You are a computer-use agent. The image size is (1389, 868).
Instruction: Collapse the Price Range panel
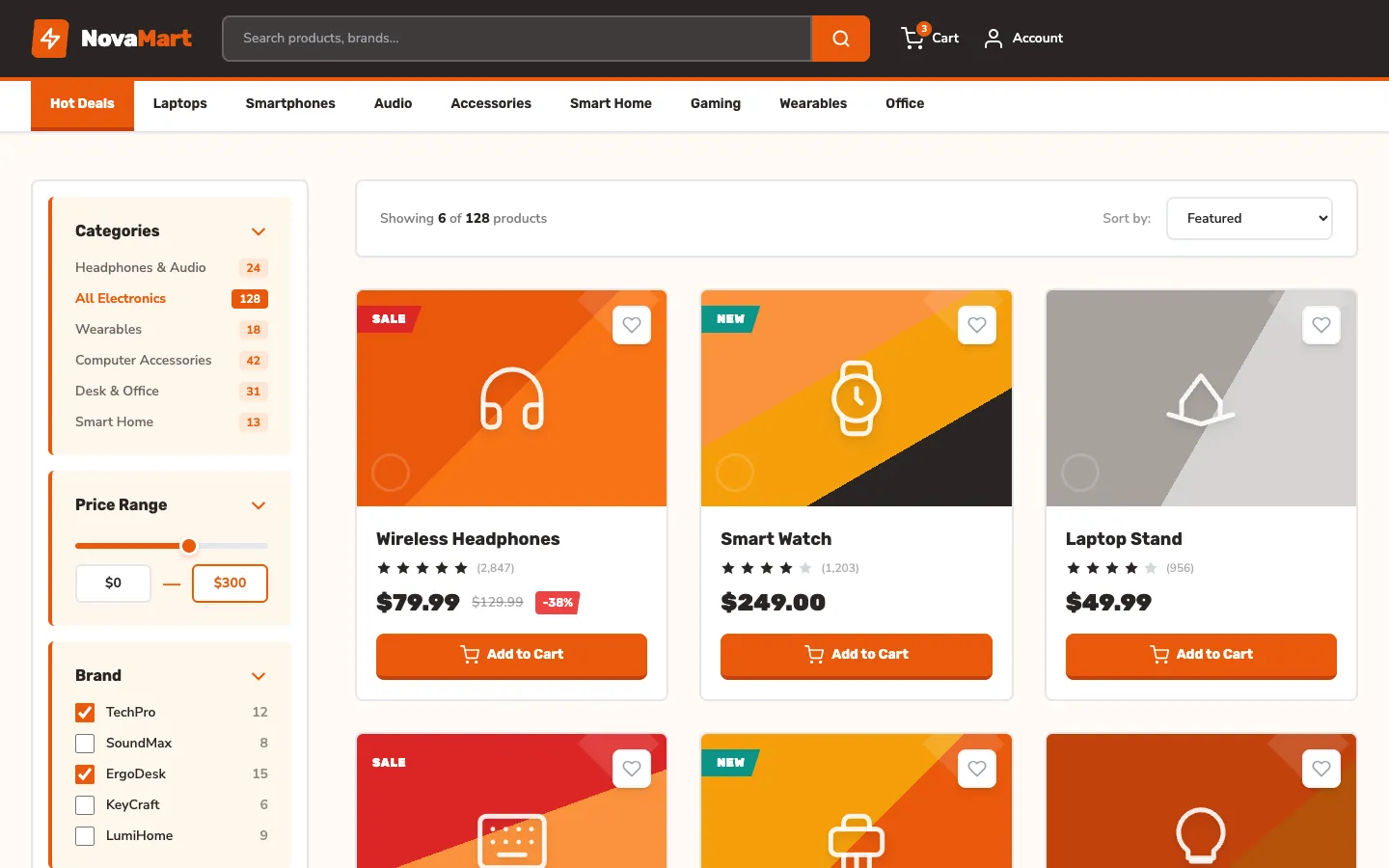[258, 505]
